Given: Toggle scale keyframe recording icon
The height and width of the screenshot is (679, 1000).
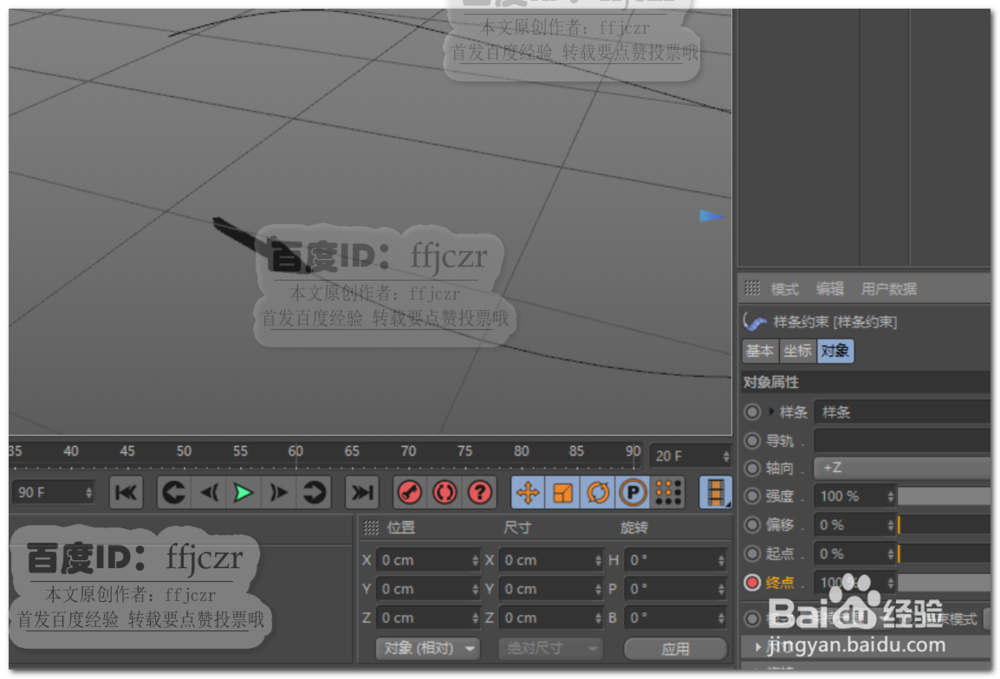Looking at the screenshot, I should tap(562, 492).
